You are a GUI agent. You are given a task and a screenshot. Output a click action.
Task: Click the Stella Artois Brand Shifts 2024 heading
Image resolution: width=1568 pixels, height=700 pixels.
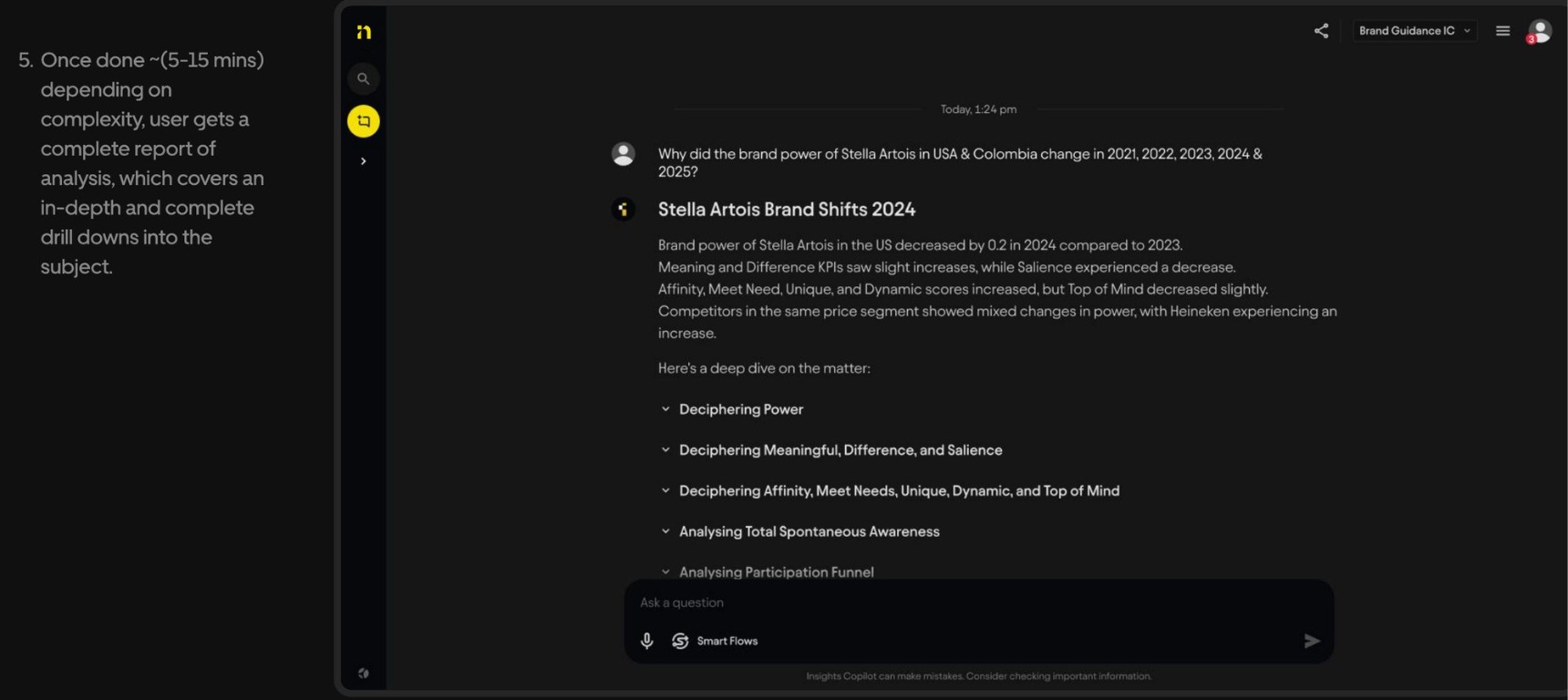pyautogui.click(x=787, y=210)
